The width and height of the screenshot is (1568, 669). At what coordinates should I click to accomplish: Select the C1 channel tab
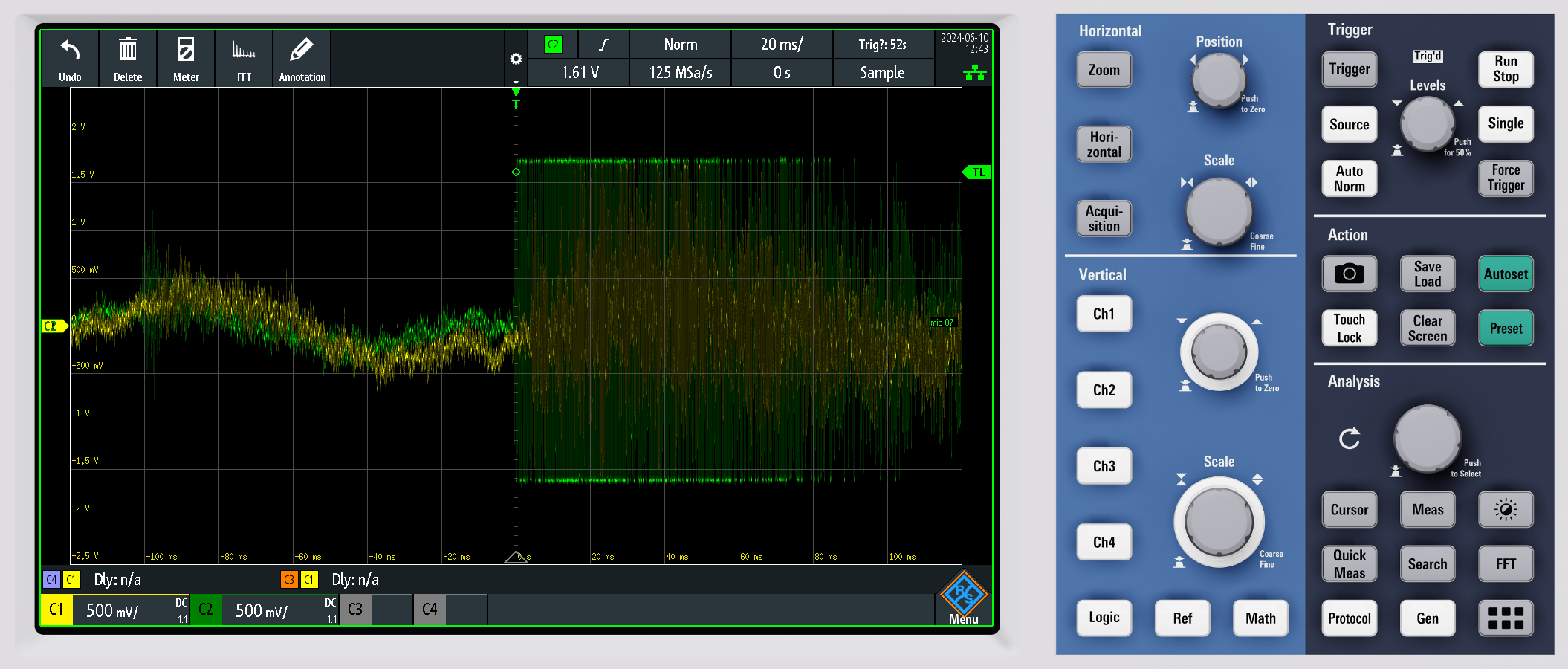tap(56, 610)
